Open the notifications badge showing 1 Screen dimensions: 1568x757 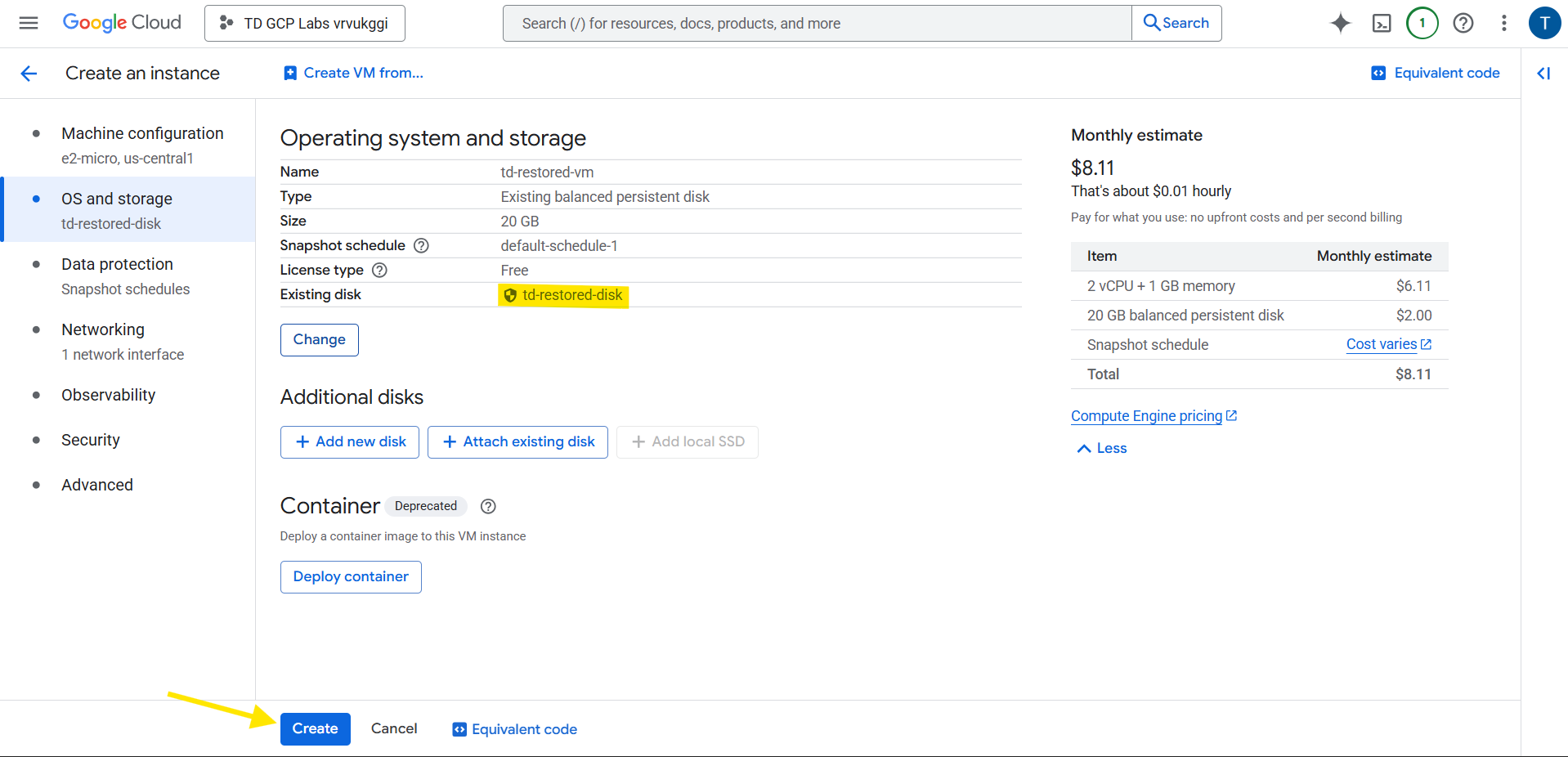1422,23
